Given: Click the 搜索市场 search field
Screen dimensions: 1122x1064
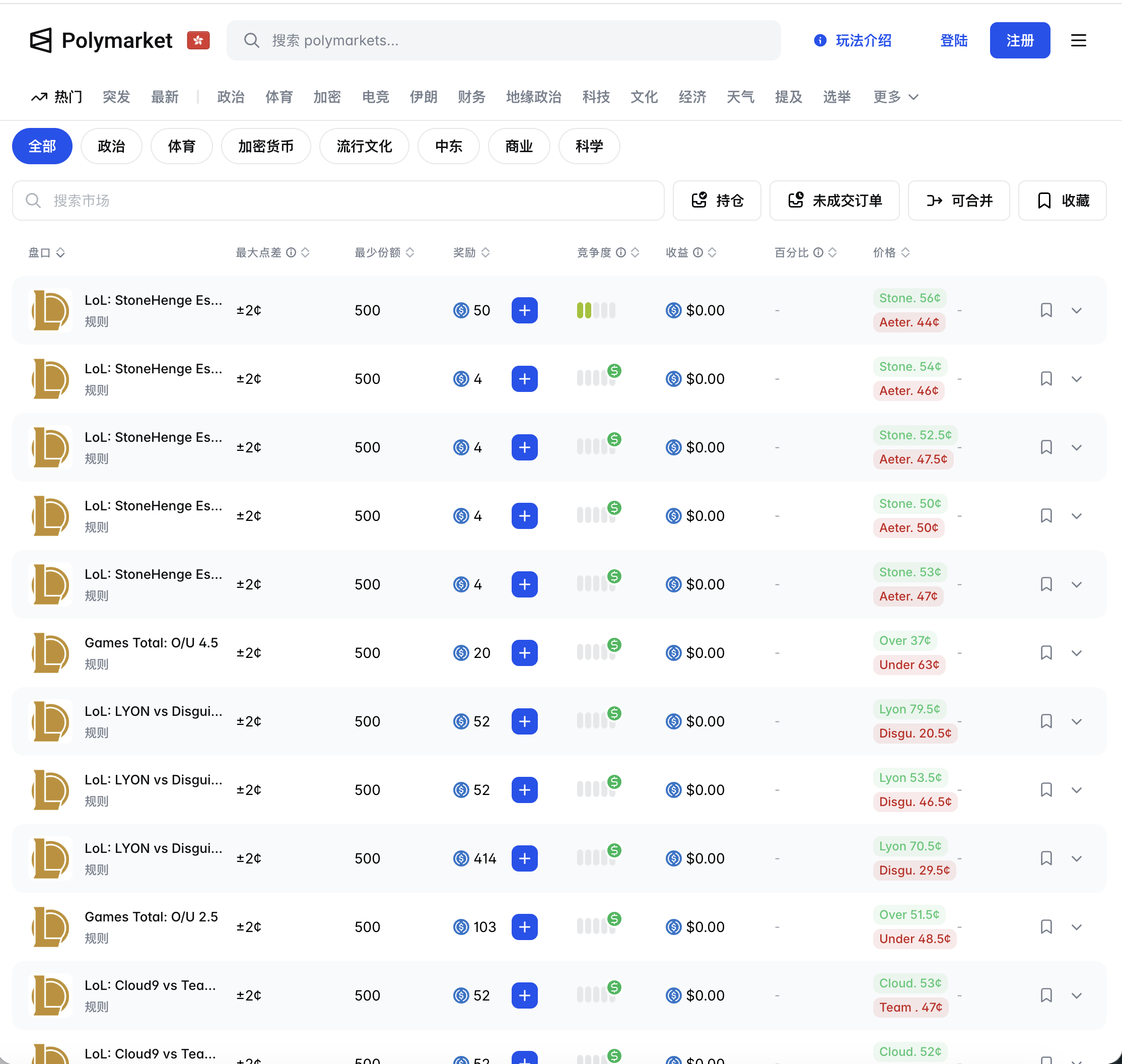Looking at the screenshot, I should 338,200.
